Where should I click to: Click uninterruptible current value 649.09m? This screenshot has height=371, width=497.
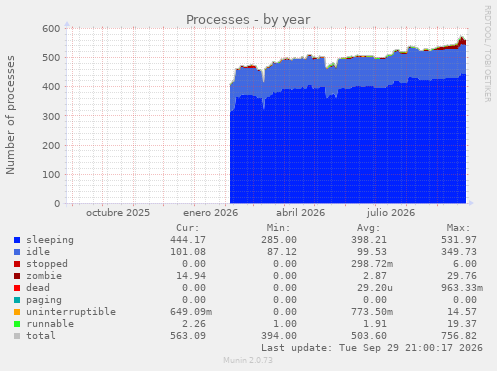[x=191, y=312]
